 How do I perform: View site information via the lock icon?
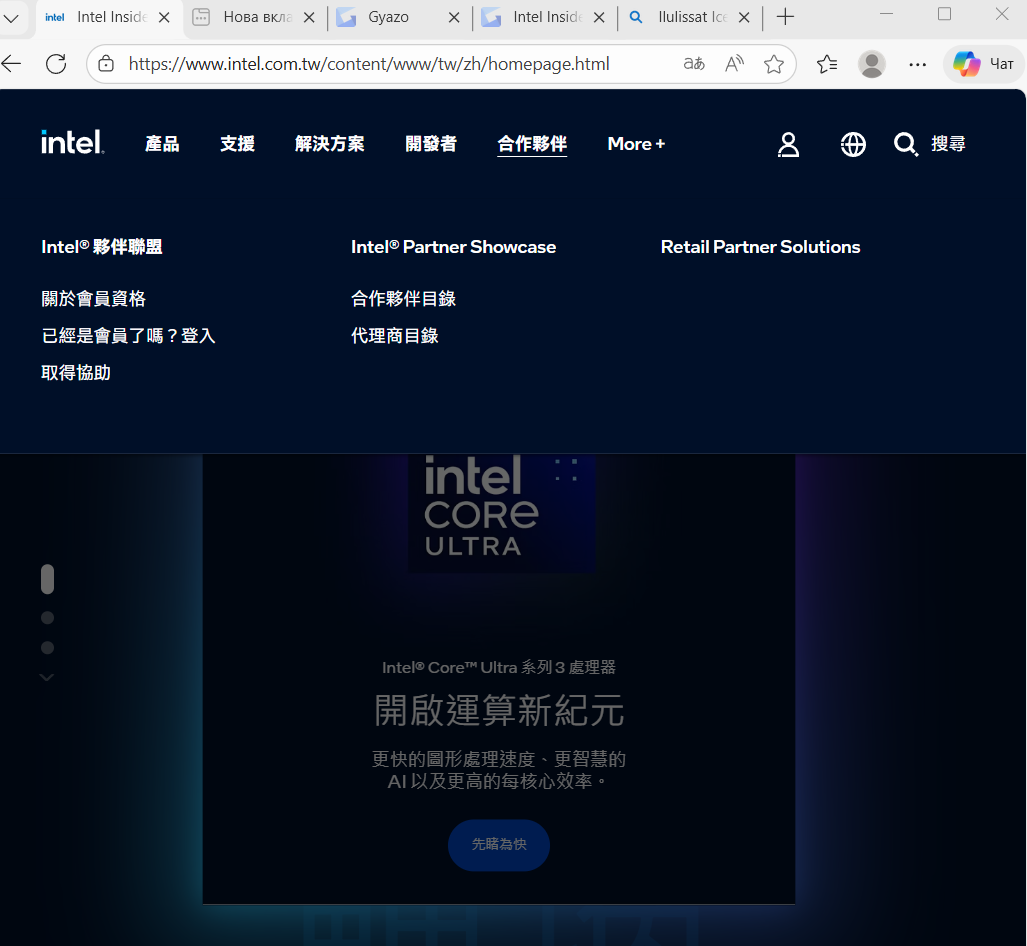106,64
